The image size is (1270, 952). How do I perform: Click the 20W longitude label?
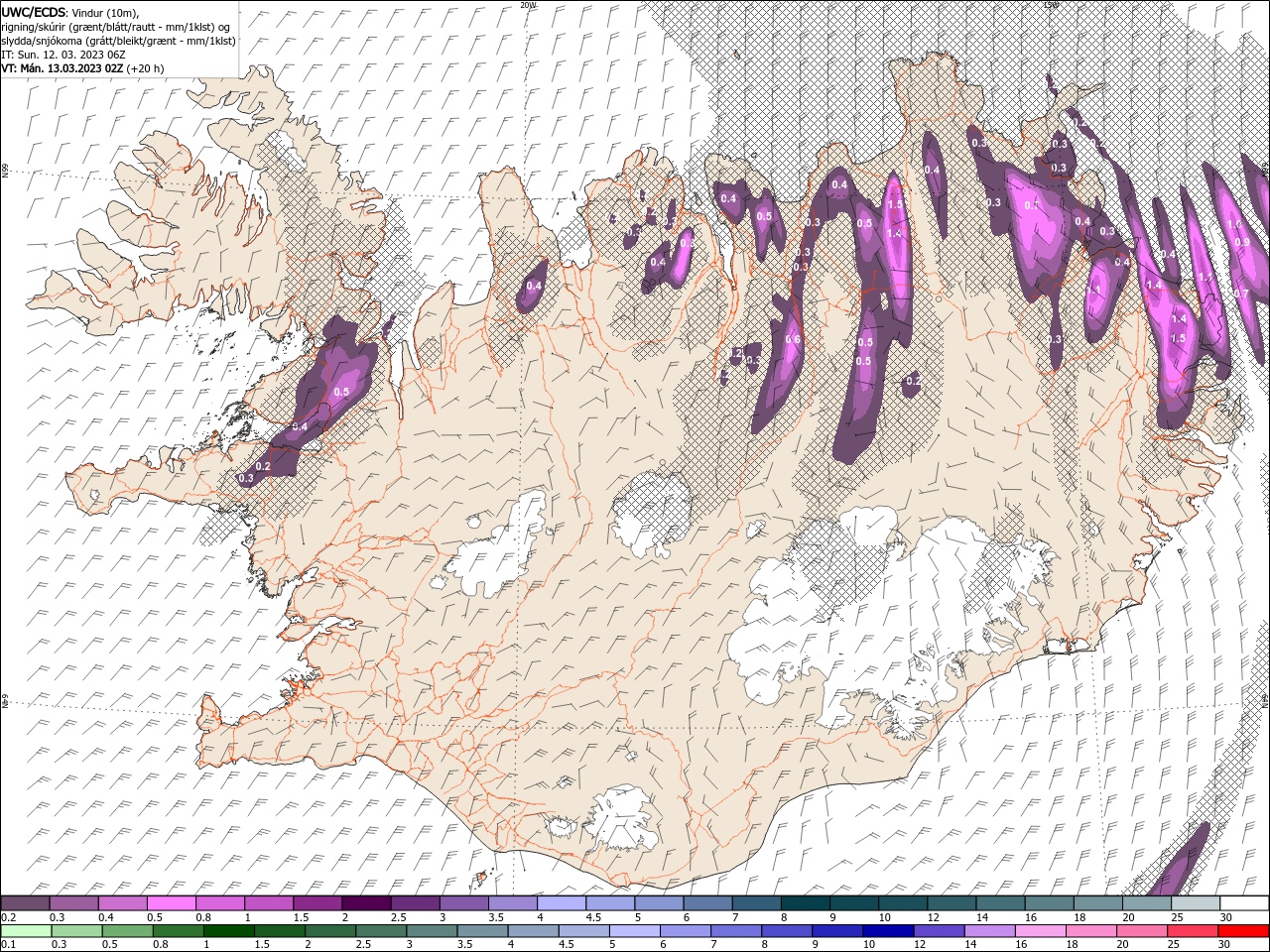point(528,4)
